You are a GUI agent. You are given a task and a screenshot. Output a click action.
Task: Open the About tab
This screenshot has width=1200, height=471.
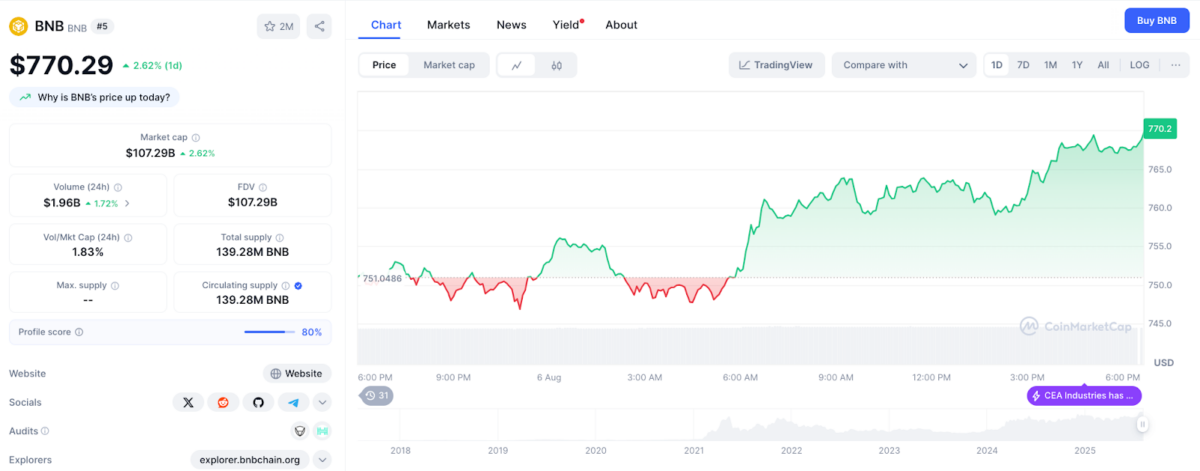coord(621,25)
